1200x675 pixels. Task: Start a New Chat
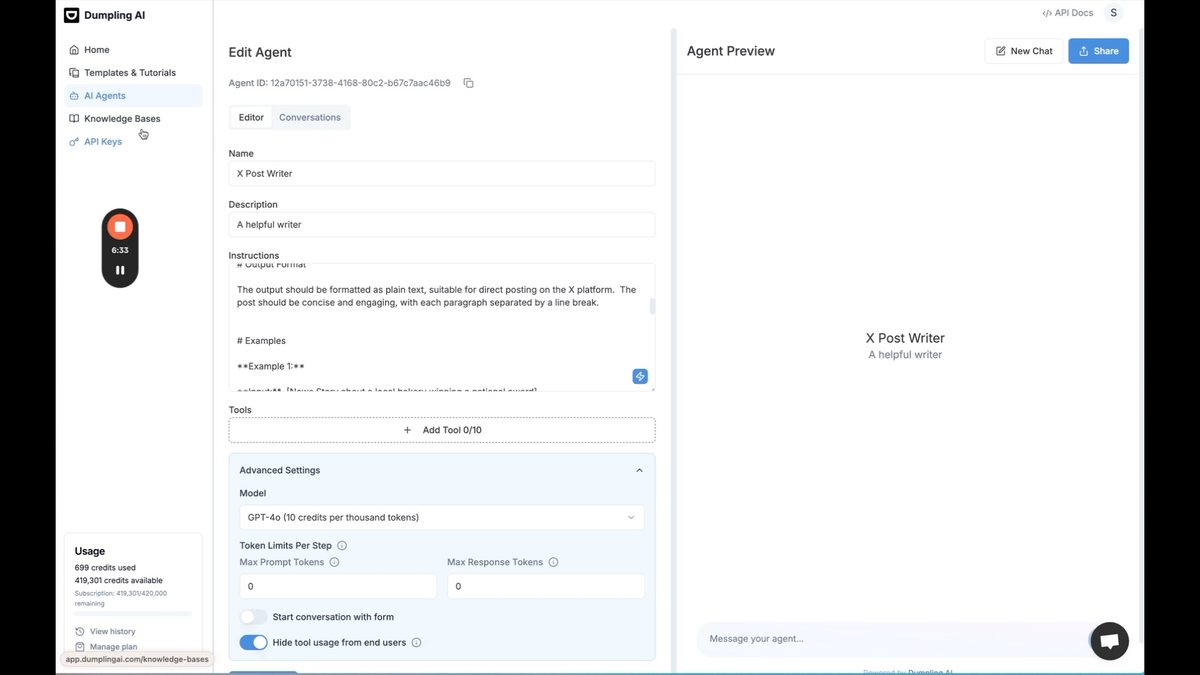tap(1024, 51)
